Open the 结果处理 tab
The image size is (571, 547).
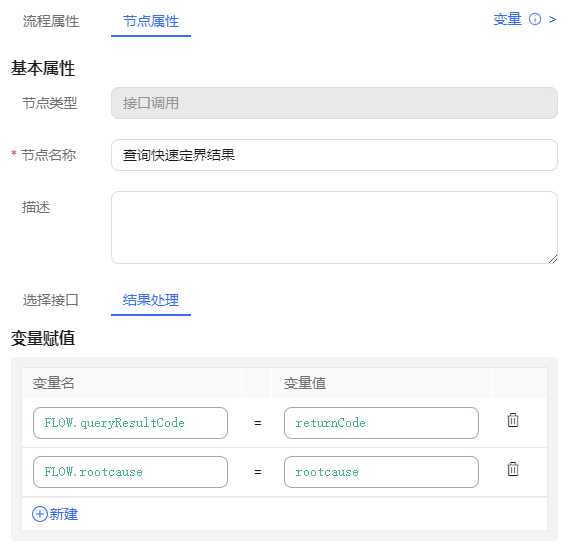tap(151, 300)
